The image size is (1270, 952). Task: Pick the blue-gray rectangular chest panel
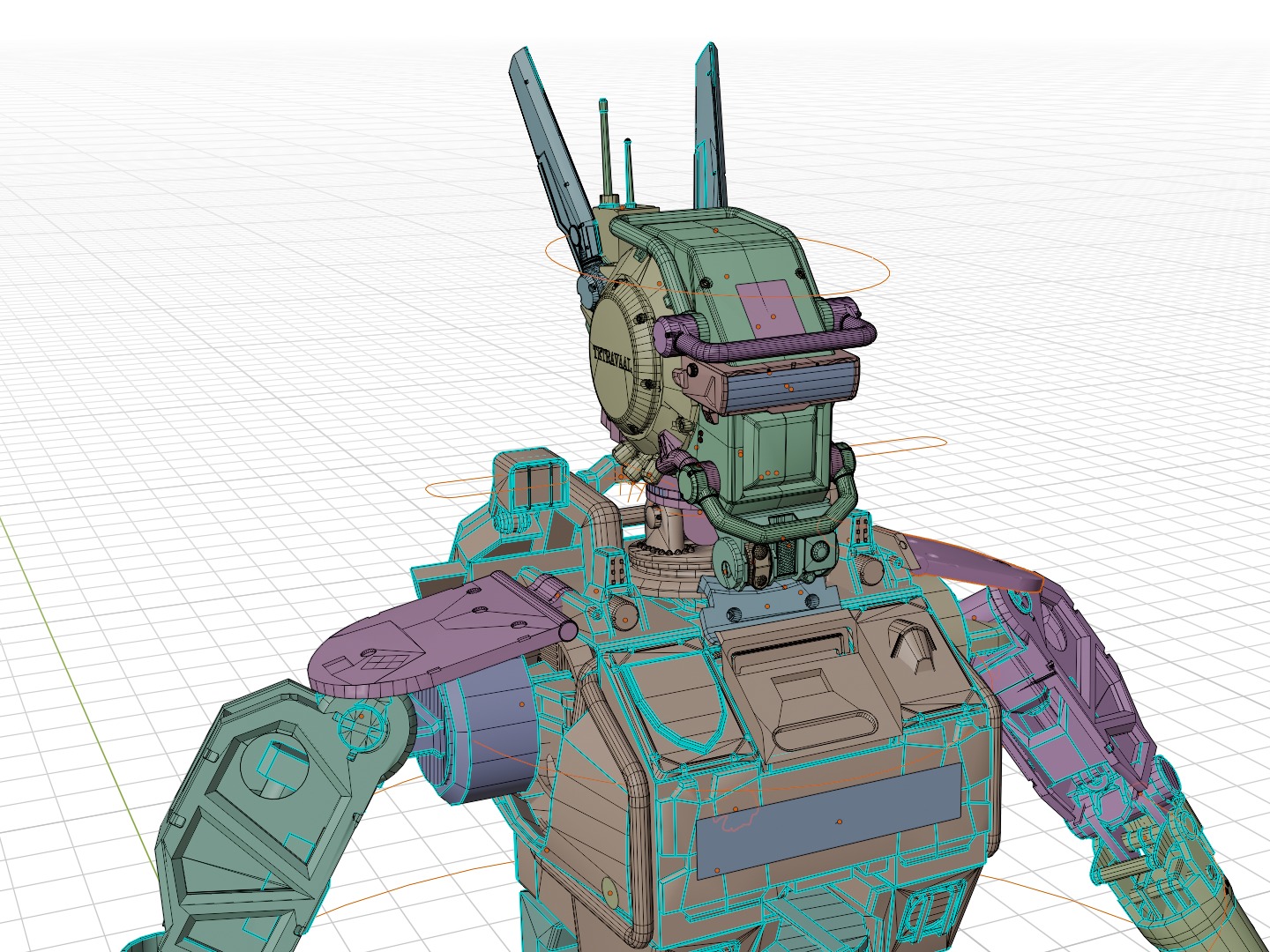pos(827,820)
